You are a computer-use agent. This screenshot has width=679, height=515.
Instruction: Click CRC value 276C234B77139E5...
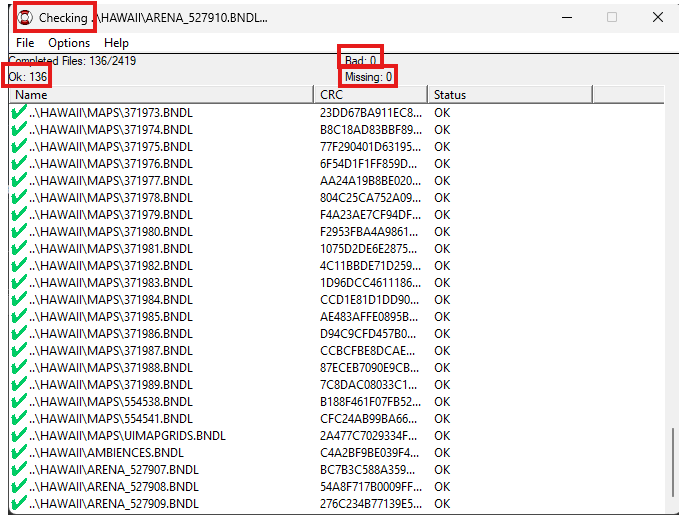[x=370, y=504]
